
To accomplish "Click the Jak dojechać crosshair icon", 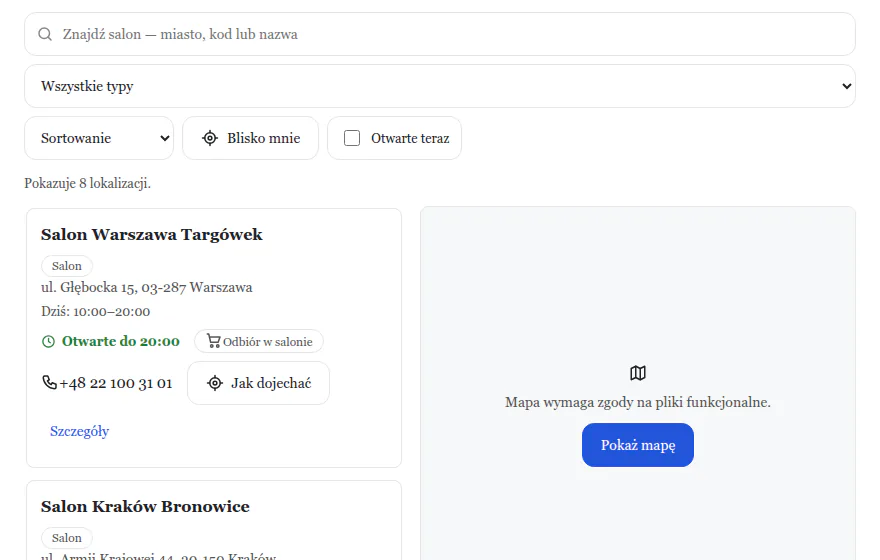I will click(215, 383).
